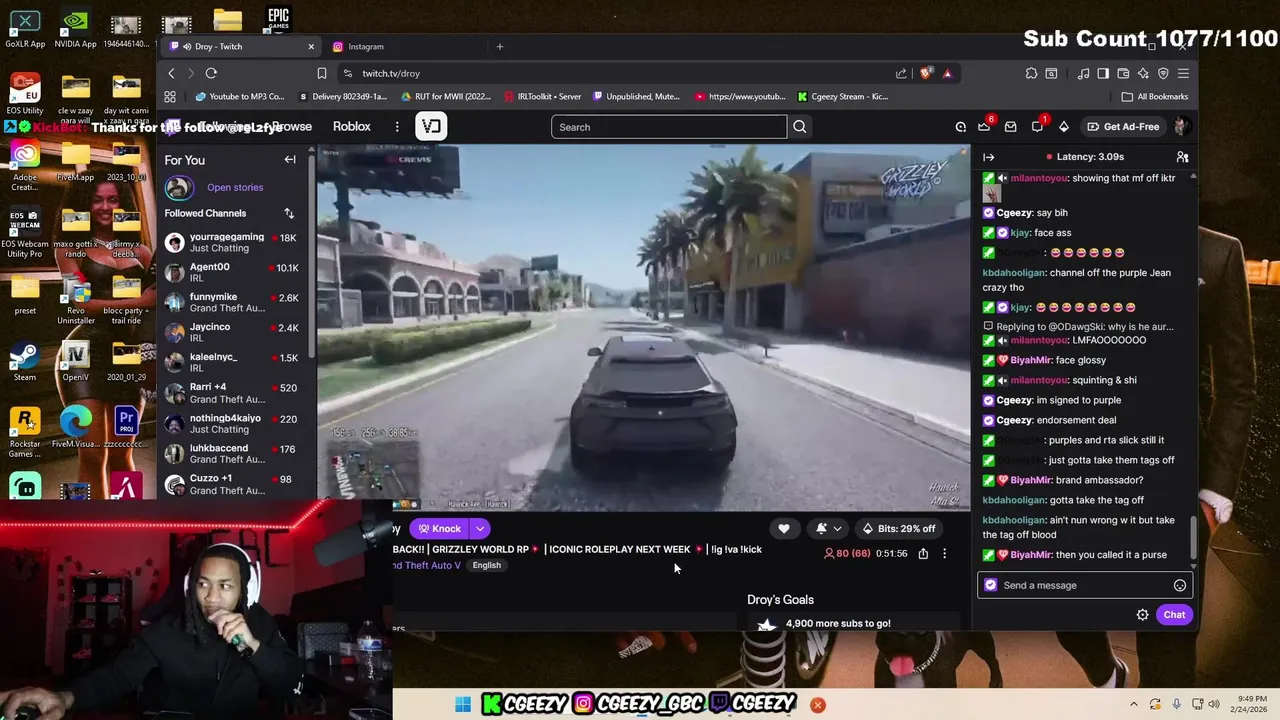The height and width of the screenshot is (720, 1280).
Task: Click the share stream icon
Action: click(x=923, y=553)
